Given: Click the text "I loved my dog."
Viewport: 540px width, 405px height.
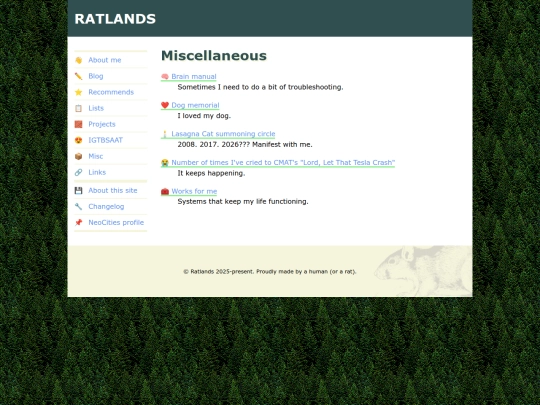Looking at the screenshot, I should pos(204,116).
